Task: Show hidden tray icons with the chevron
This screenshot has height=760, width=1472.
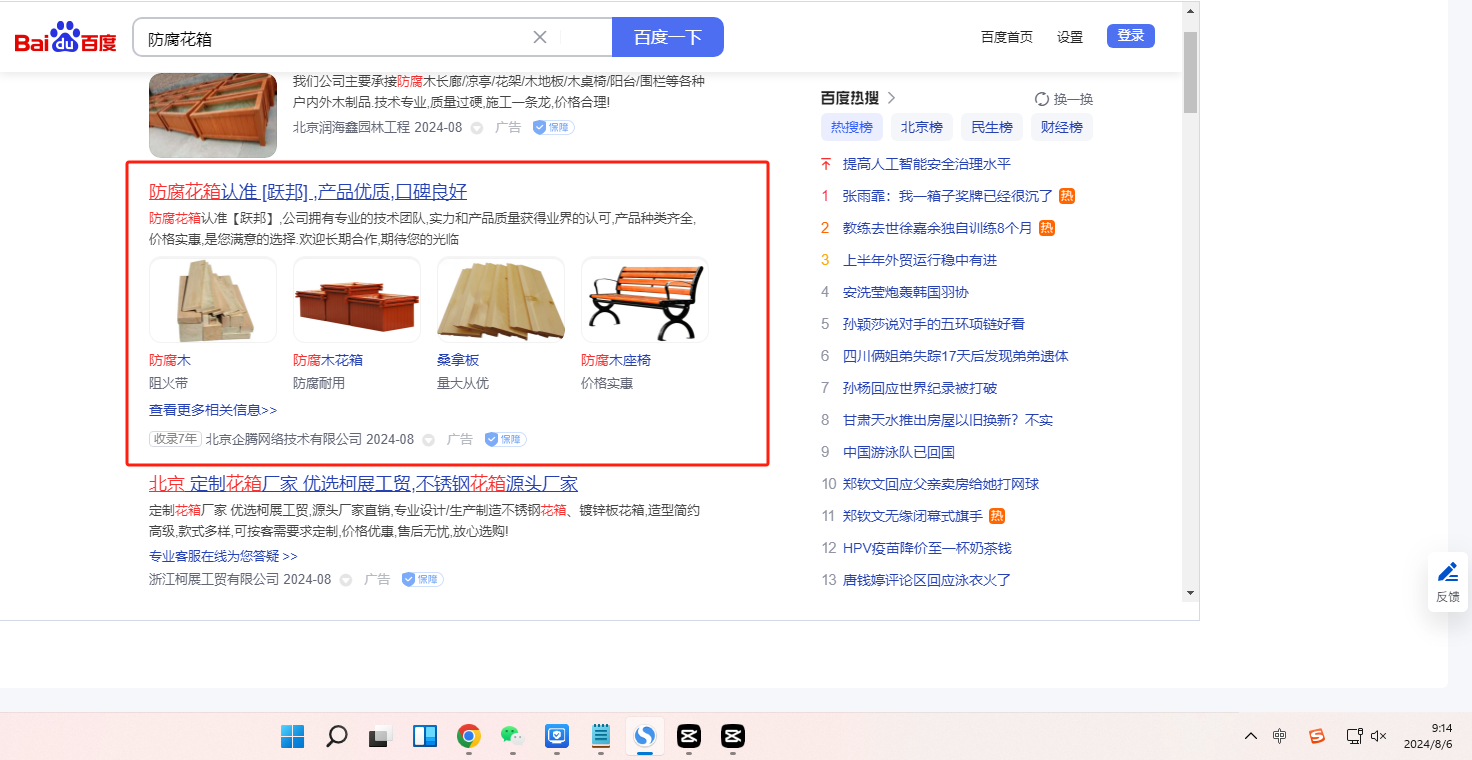Action: point(1251,736)
